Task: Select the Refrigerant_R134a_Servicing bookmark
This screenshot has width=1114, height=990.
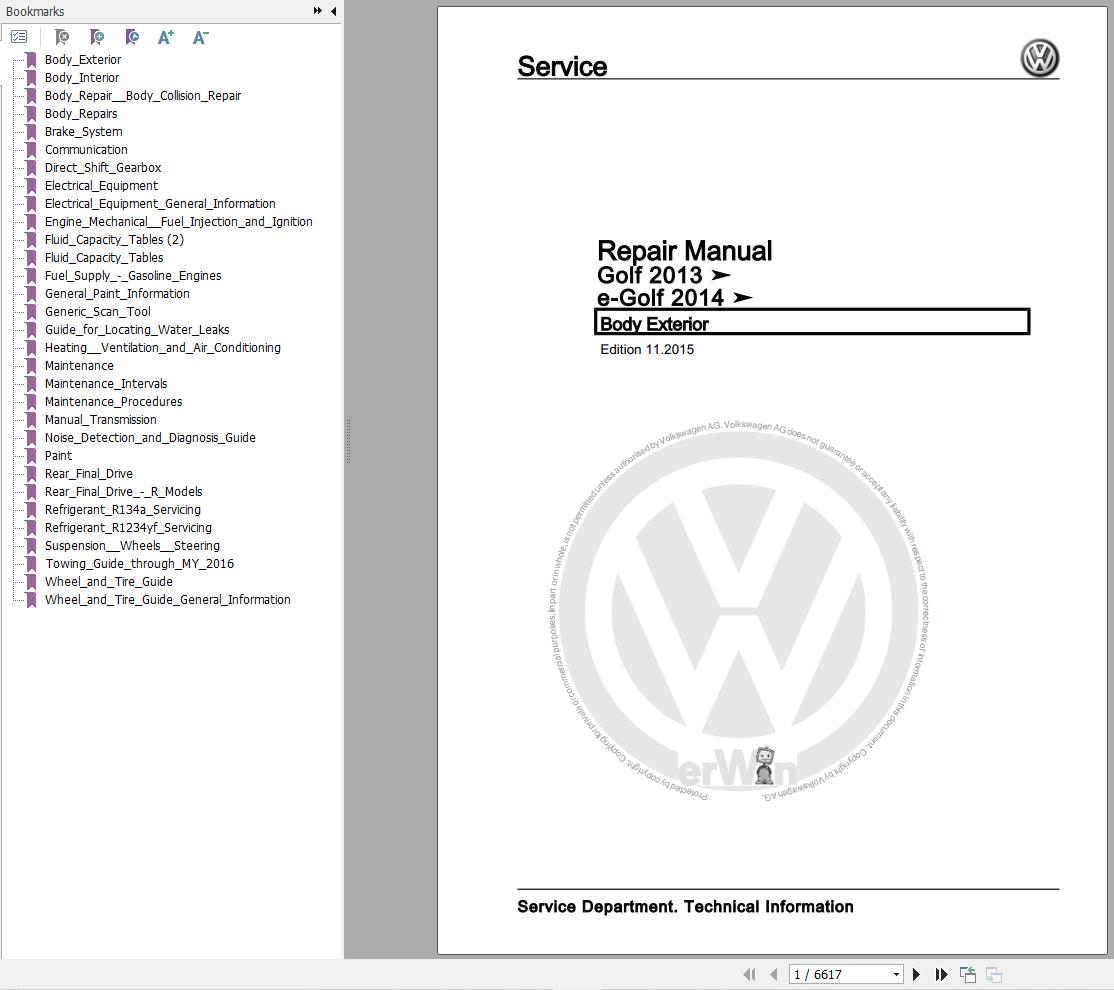Action: coord(122,510)
